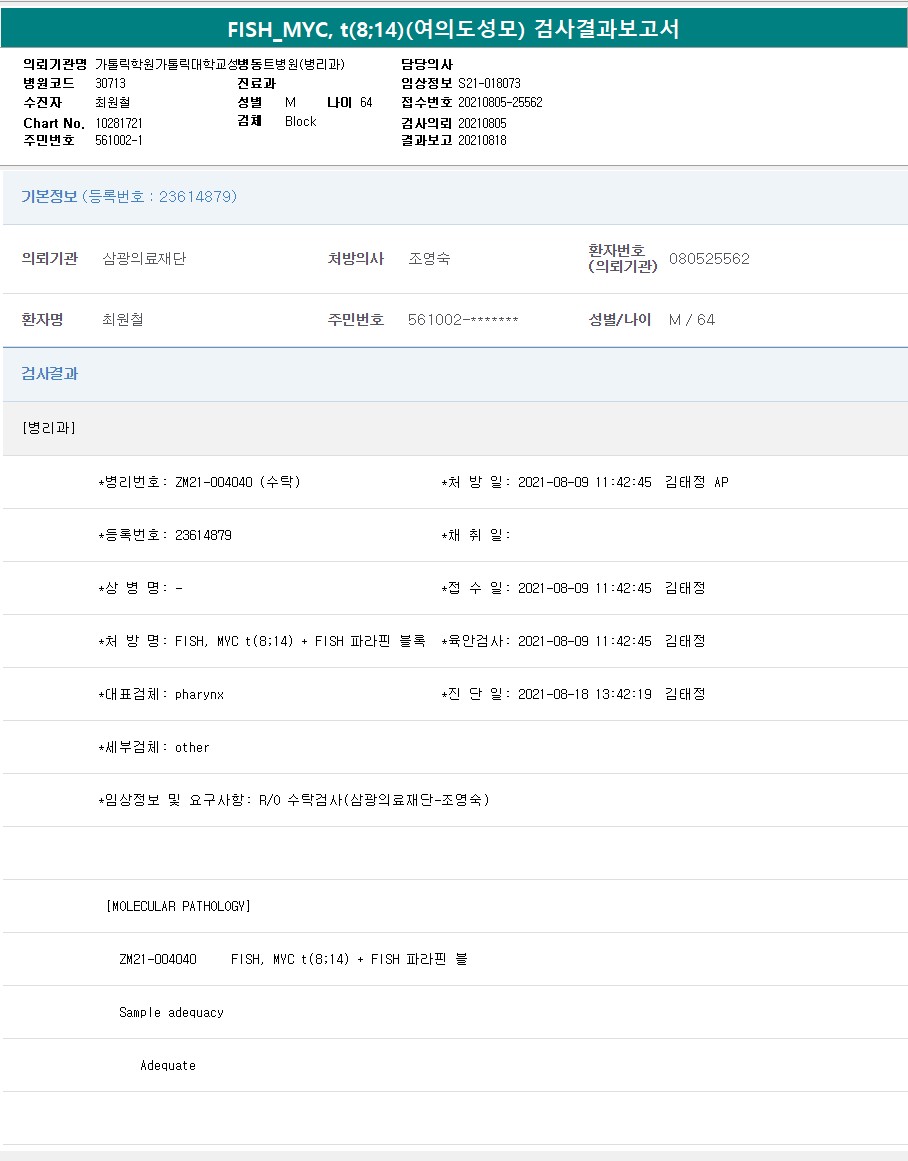
Task: Select the 임상정보 code S21-018073
Action: (489, 84)
